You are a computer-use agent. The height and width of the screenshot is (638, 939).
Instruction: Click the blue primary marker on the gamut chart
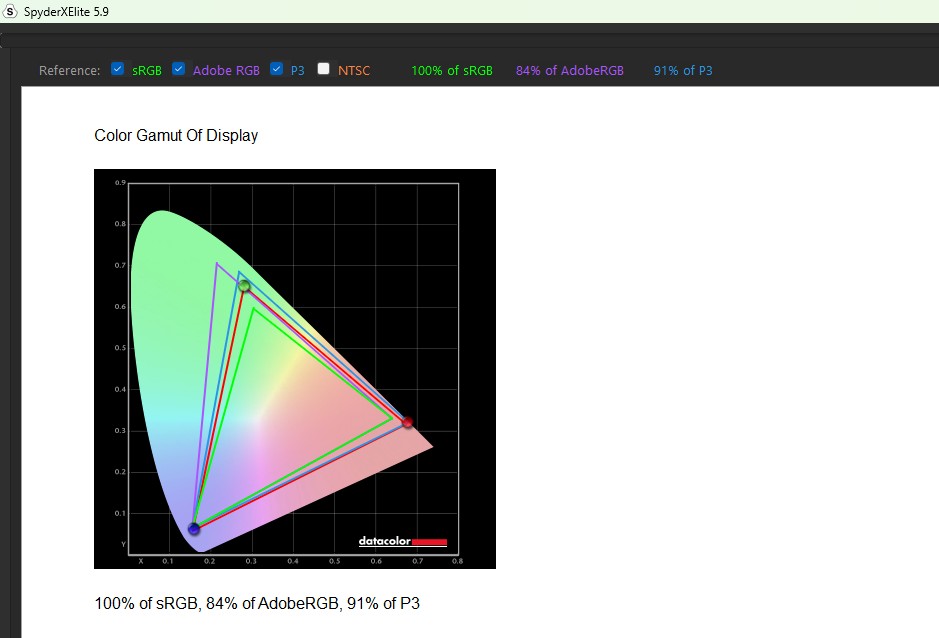click(x=194, y=528)
